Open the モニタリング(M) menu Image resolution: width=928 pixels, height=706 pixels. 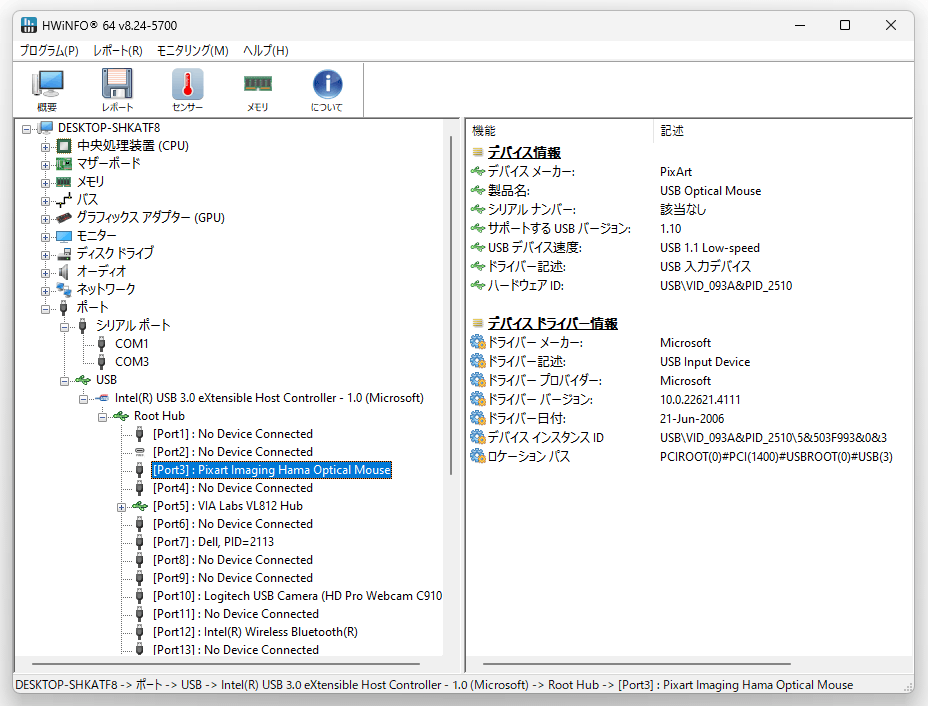[x=192, y=51]
